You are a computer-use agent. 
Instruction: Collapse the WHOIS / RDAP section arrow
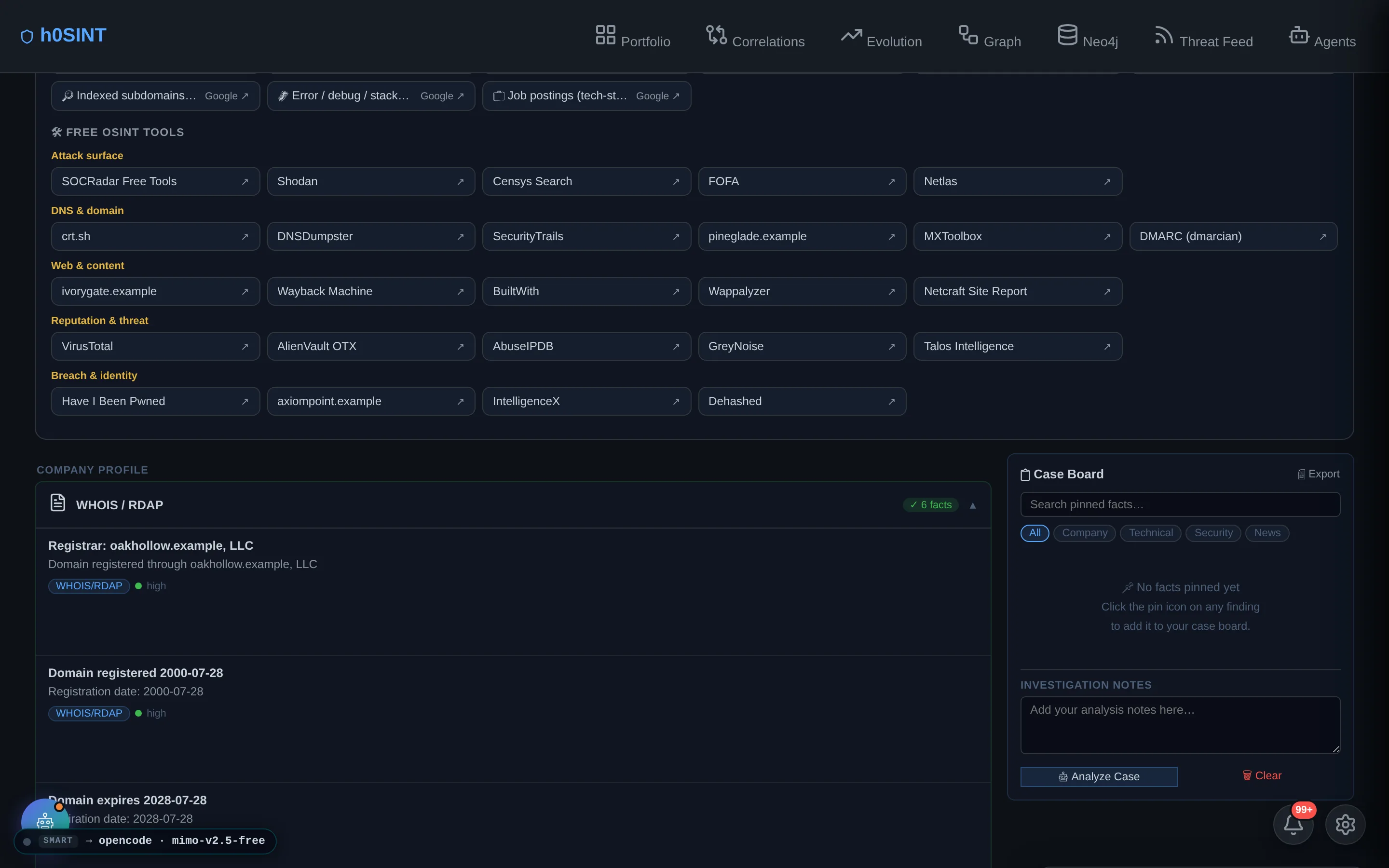click(973, 506)
